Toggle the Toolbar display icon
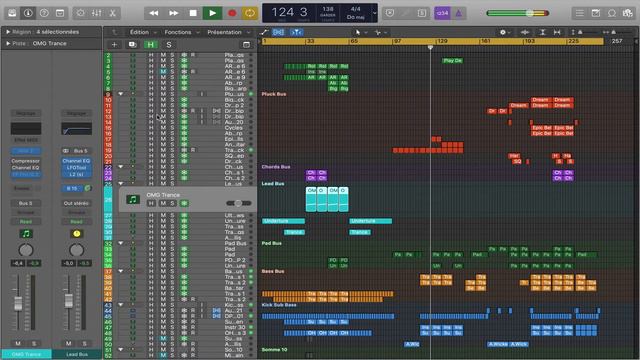The width and height of the screenshot is (640, 360). pos(60,13)
